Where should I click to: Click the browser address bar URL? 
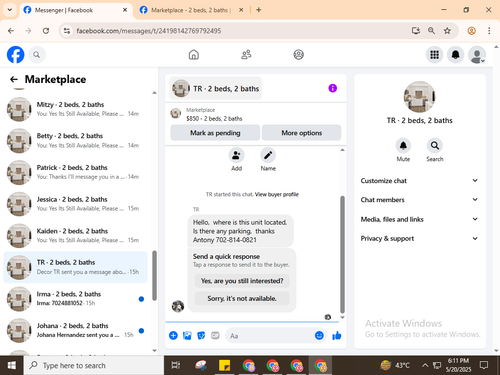click(x=149, y=31)
